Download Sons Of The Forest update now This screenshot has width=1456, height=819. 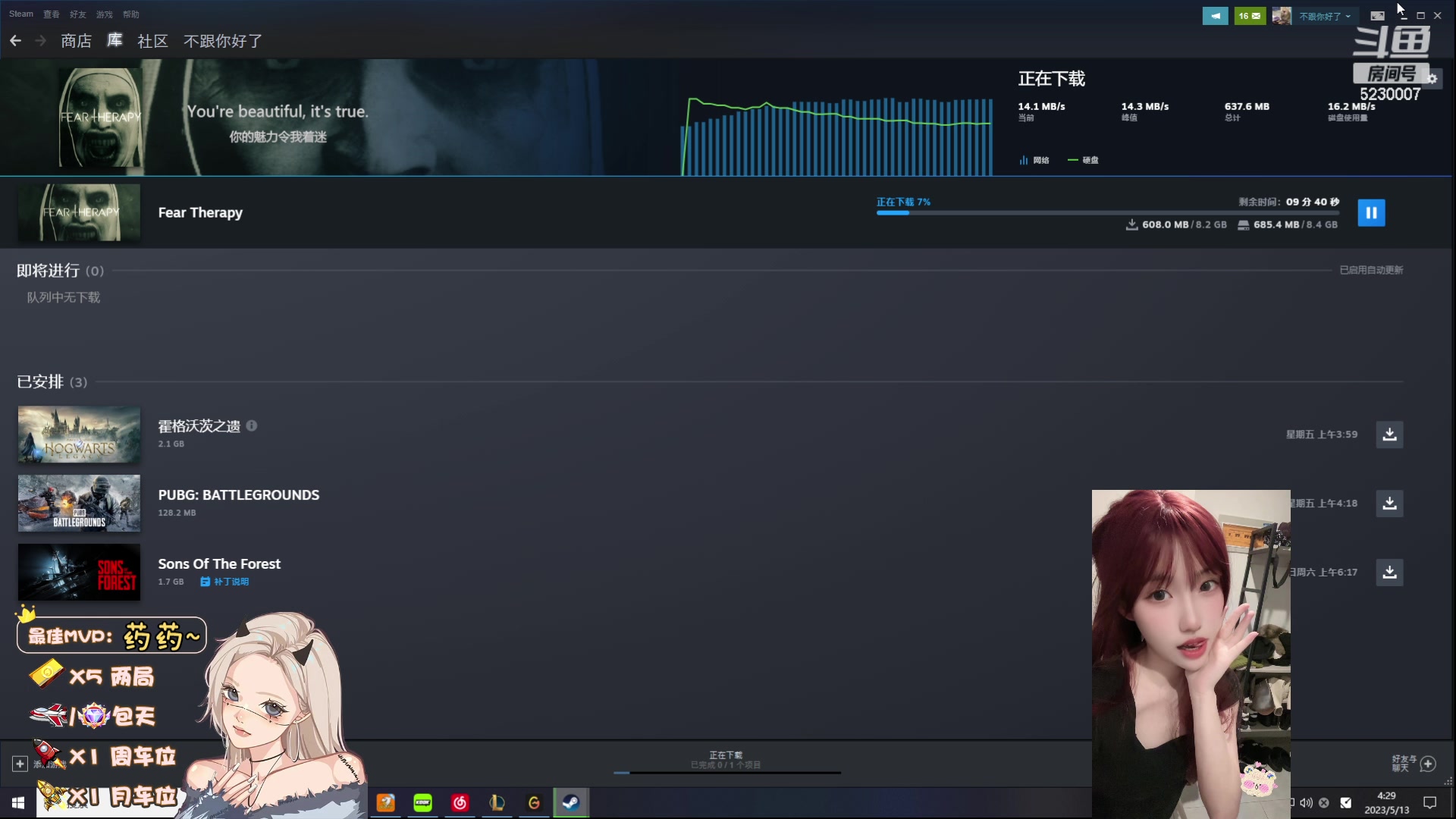[1389, 573]
